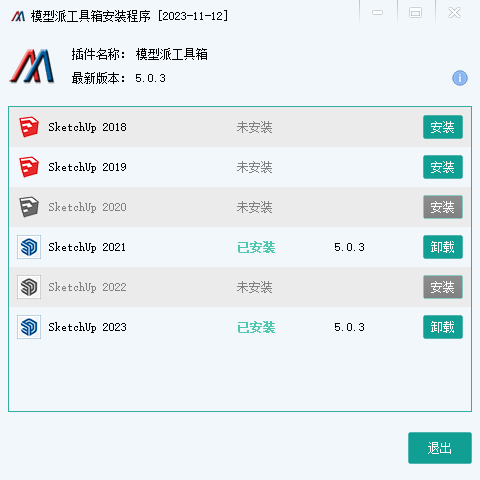Click the plugin name 模型派工具箱 in header

pyautogui.click(x=172, y=54)
